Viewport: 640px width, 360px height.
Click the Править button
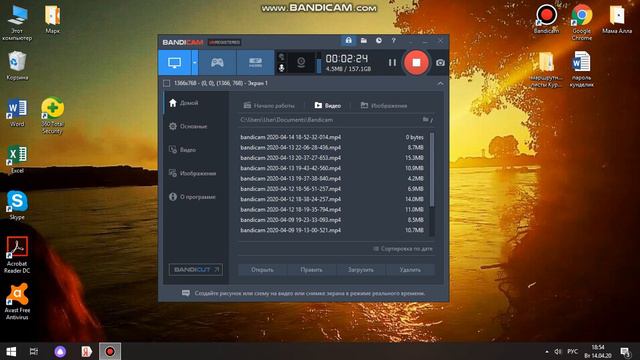(311, 270)
